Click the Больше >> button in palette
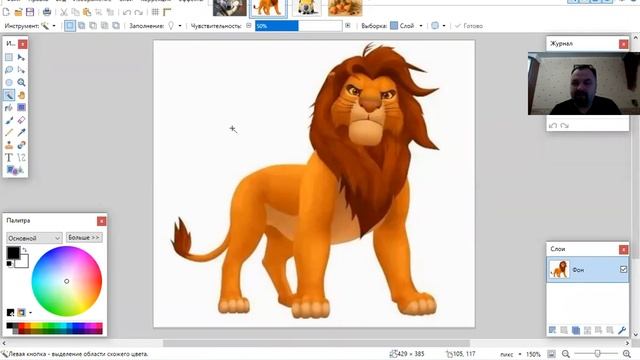640x360 pixels. (x=84, y=238)
